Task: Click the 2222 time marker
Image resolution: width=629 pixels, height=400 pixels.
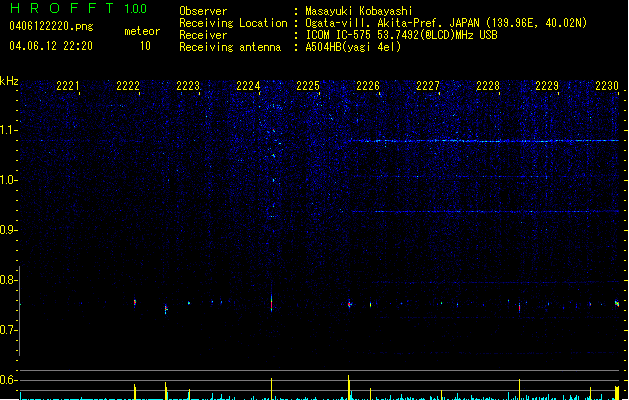Action: point(128,85)
